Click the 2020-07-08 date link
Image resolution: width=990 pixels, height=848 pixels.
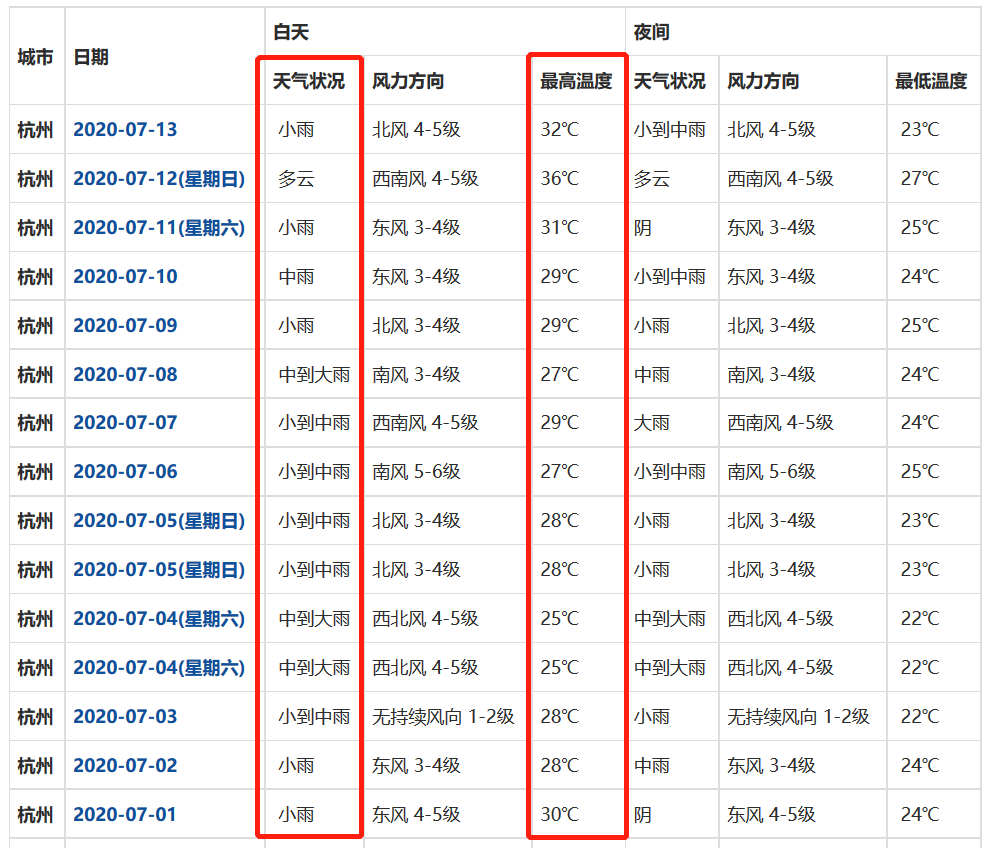pos(125,375)
